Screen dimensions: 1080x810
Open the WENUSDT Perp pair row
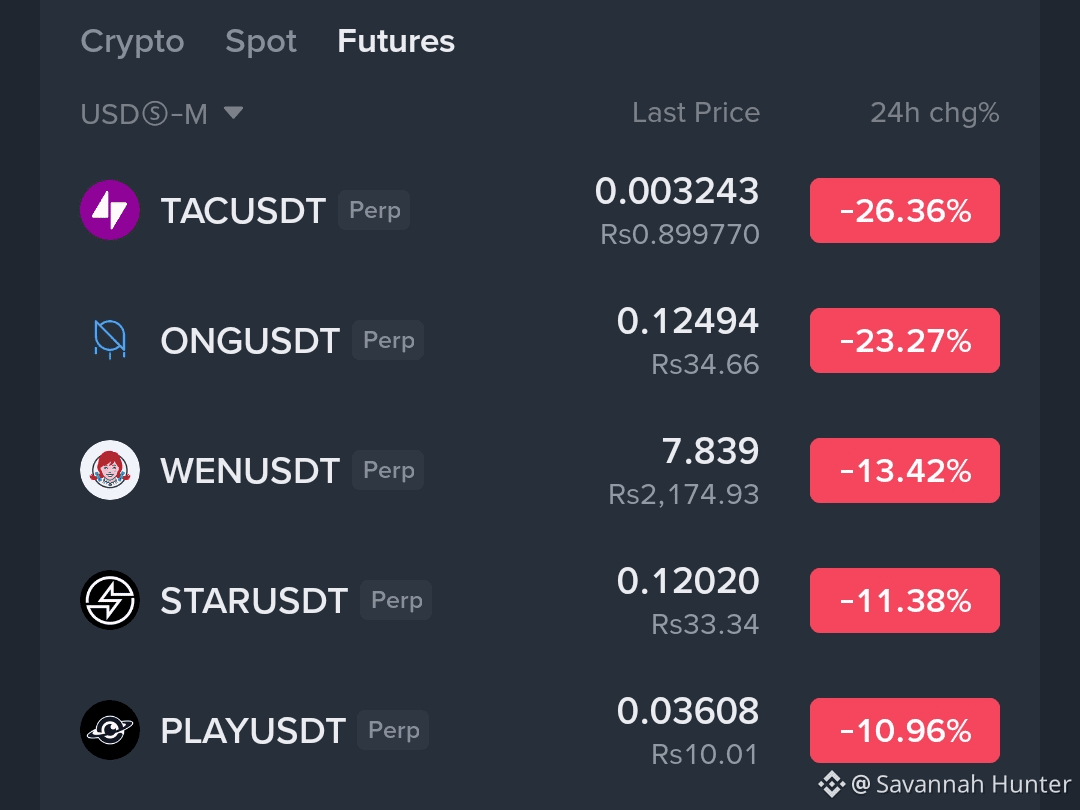pyautogui.click(x=540, y=470)
